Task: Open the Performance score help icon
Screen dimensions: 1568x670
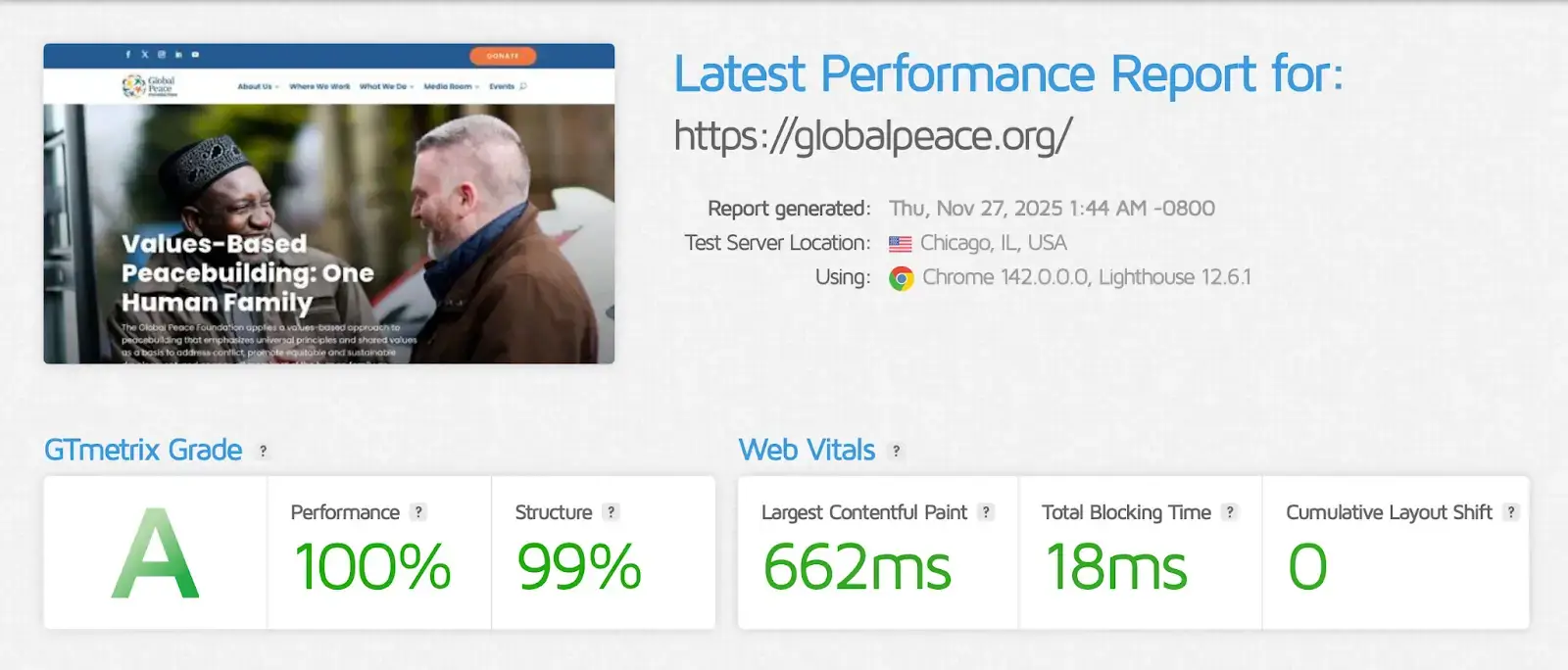Action: tap(418, 512)
